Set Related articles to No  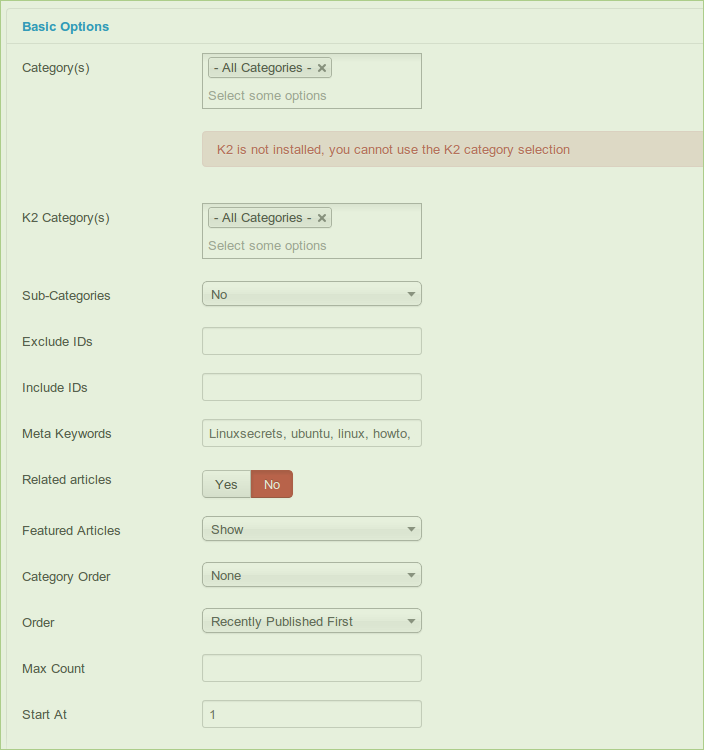pyautogui.click(x=272, y=484)
